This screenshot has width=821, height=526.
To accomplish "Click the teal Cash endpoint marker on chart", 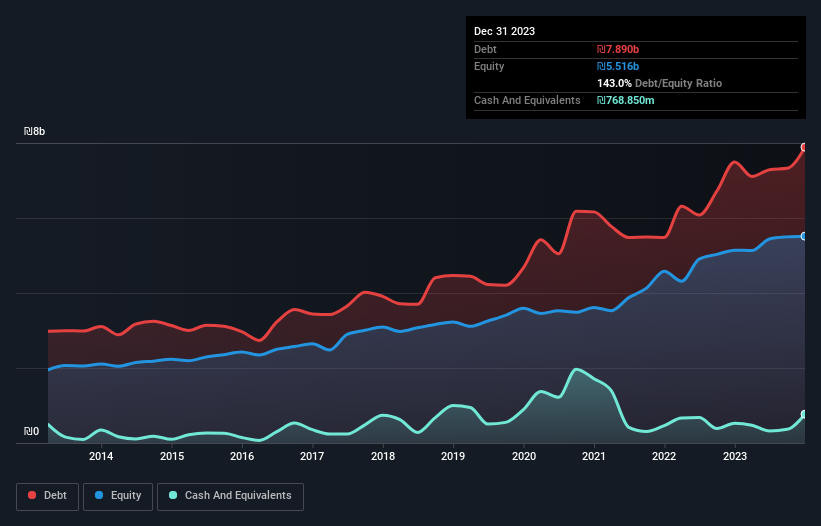I will click(x=804, y=414).
